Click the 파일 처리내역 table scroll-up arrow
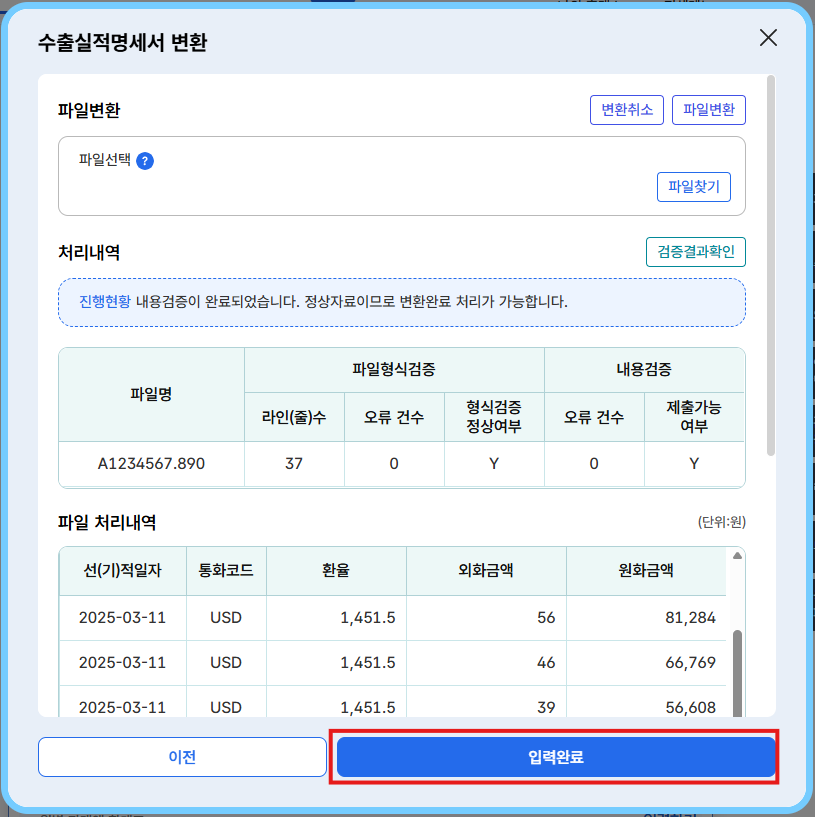This screenshot has height=817, width=815. click(737, 555)
